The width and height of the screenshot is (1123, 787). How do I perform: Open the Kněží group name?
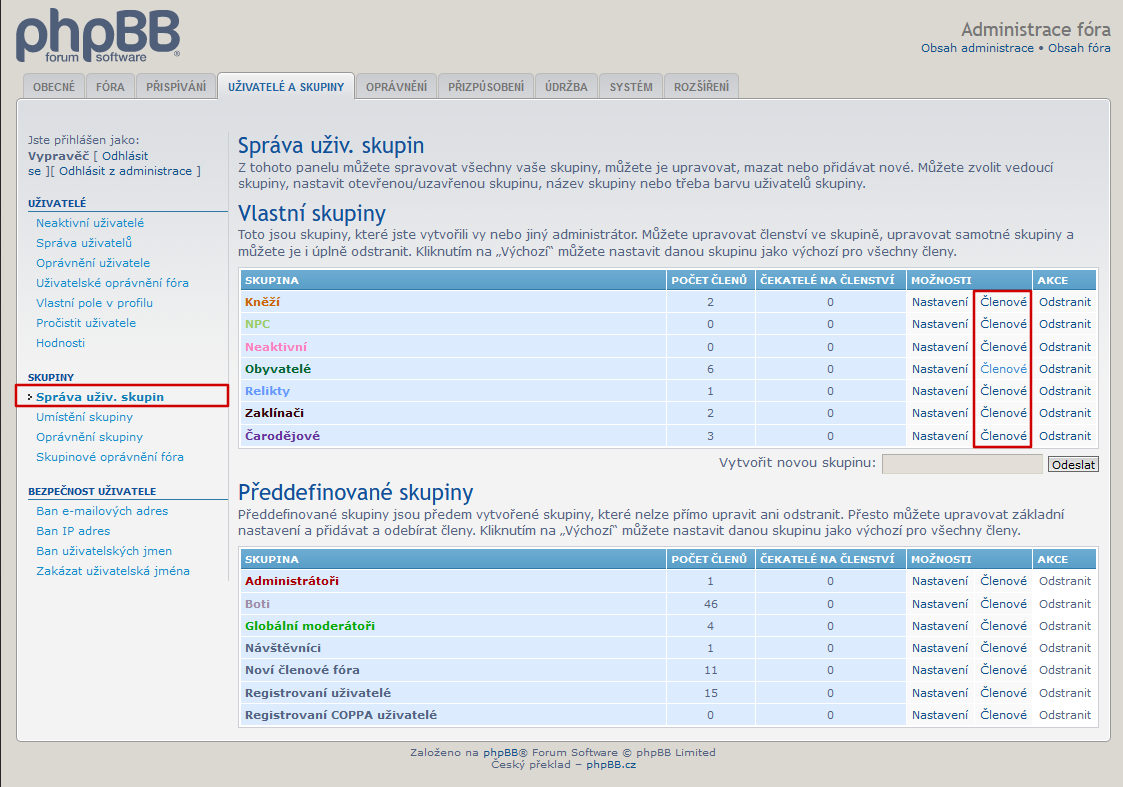pos(262,302)
